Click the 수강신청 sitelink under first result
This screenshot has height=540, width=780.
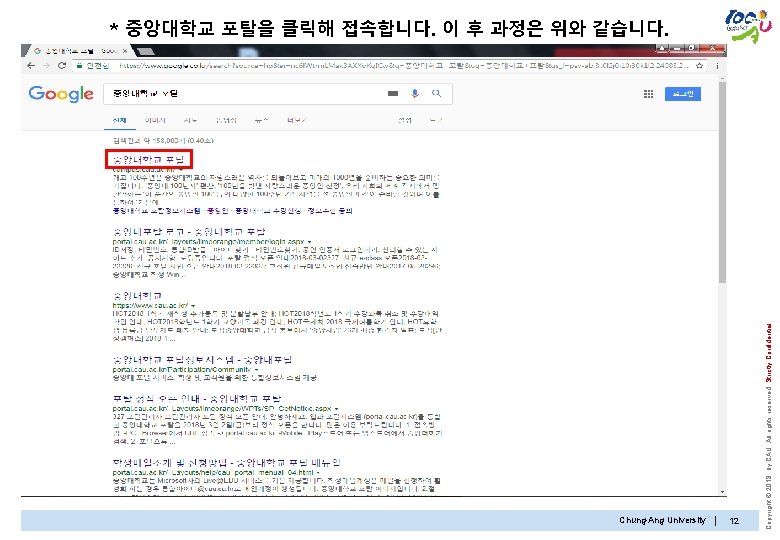click(268, 211)
